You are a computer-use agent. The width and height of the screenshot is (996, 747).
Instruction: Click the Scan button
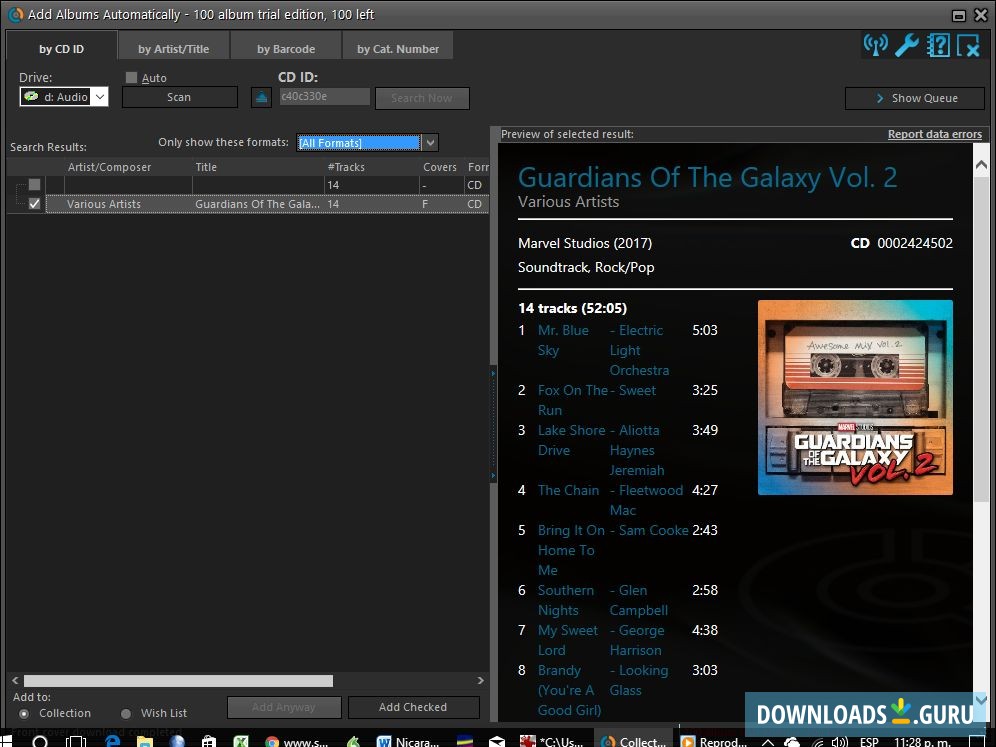178,97
